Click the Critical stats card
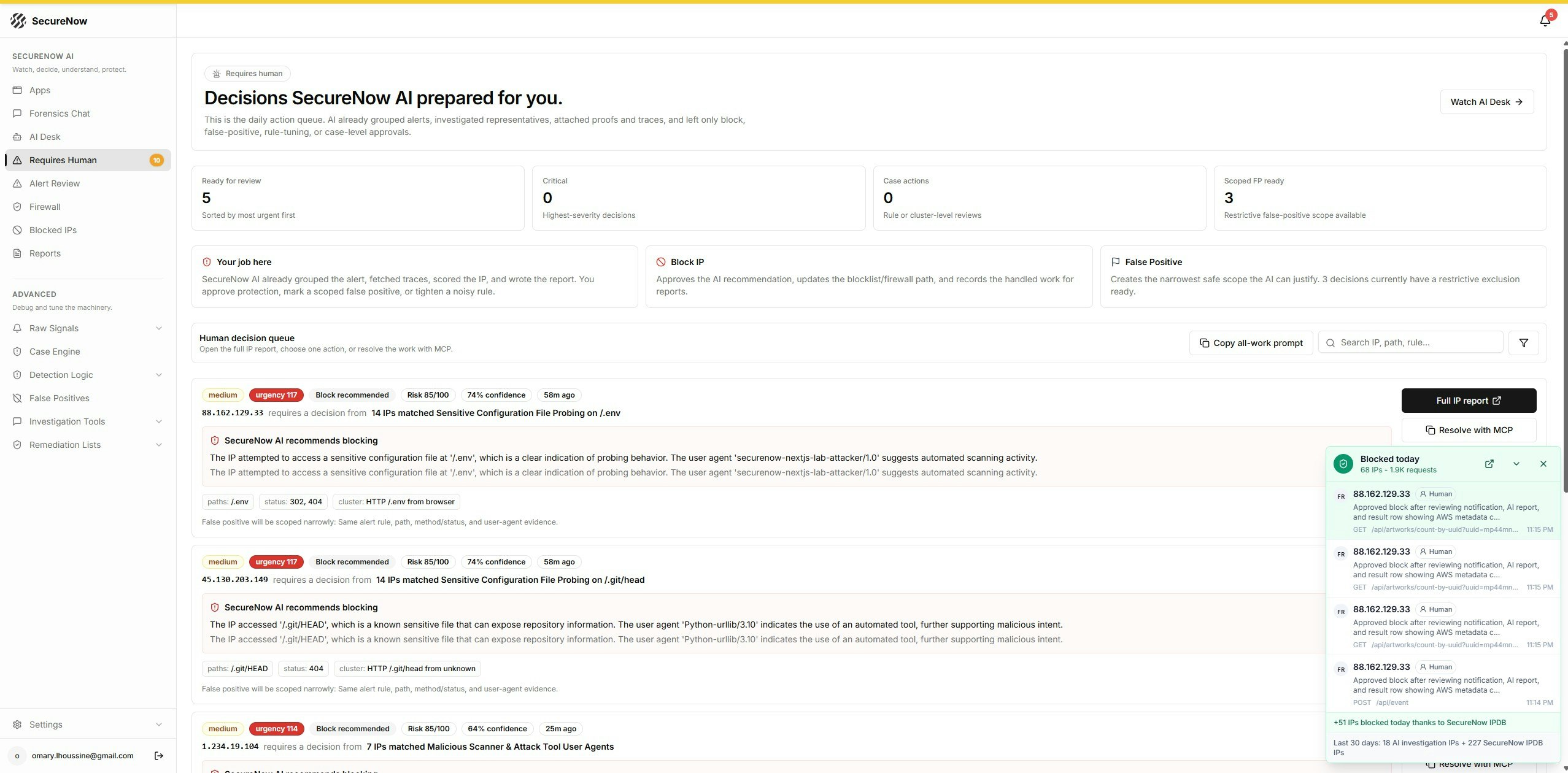This screenshot has width=1568, height=773. point(698,198)
